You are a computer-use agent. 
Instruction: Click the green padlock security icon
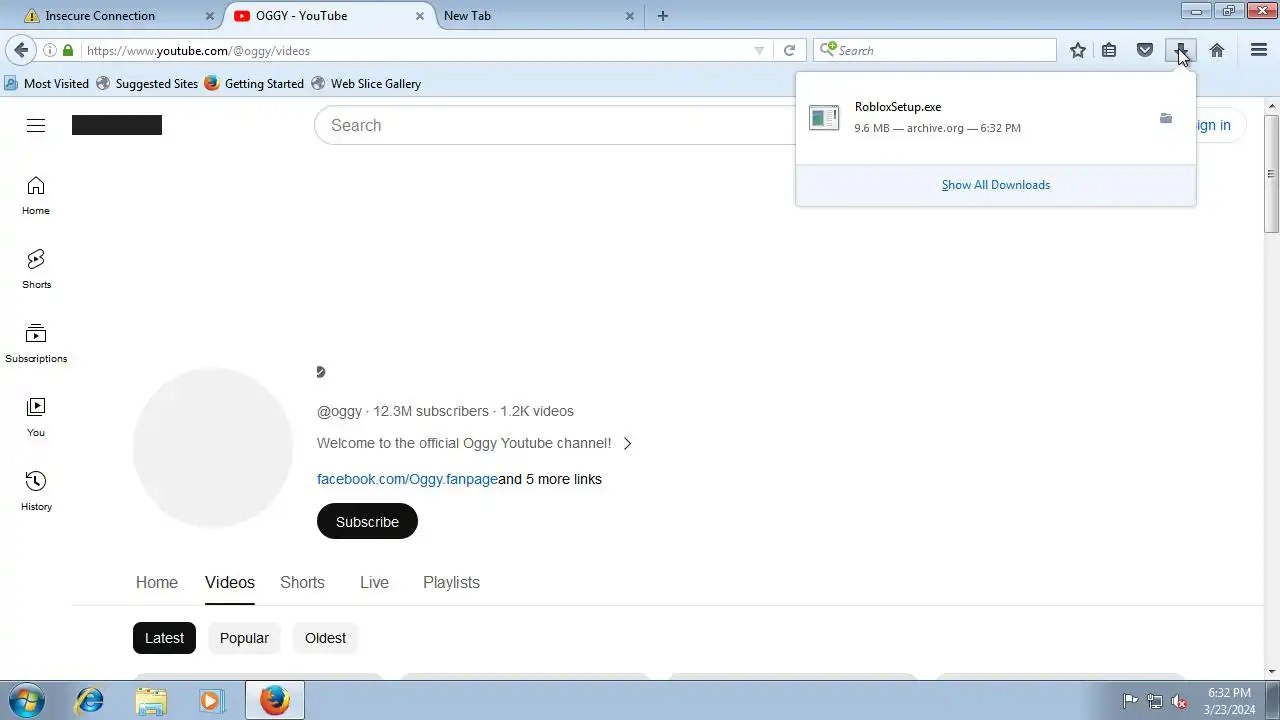[x=68, y=50]
